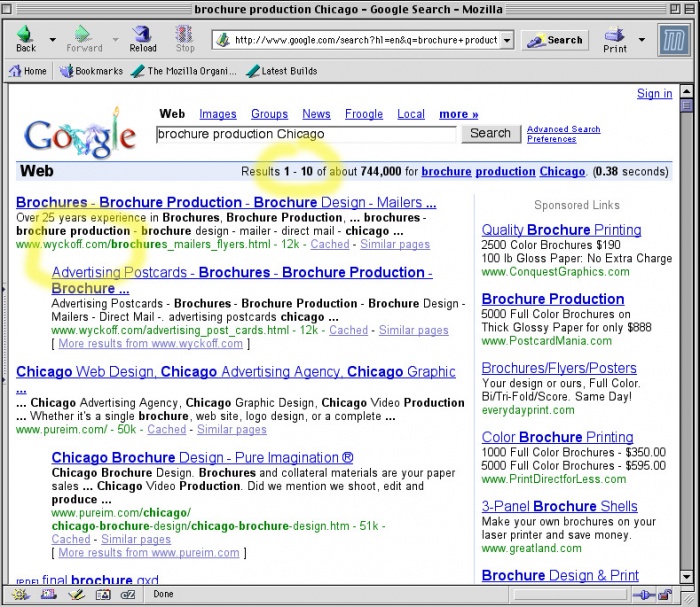Open Chicago Brochure Design - Pure Imagination
This screenshot has height=607, width=700.
coord(202,457)
